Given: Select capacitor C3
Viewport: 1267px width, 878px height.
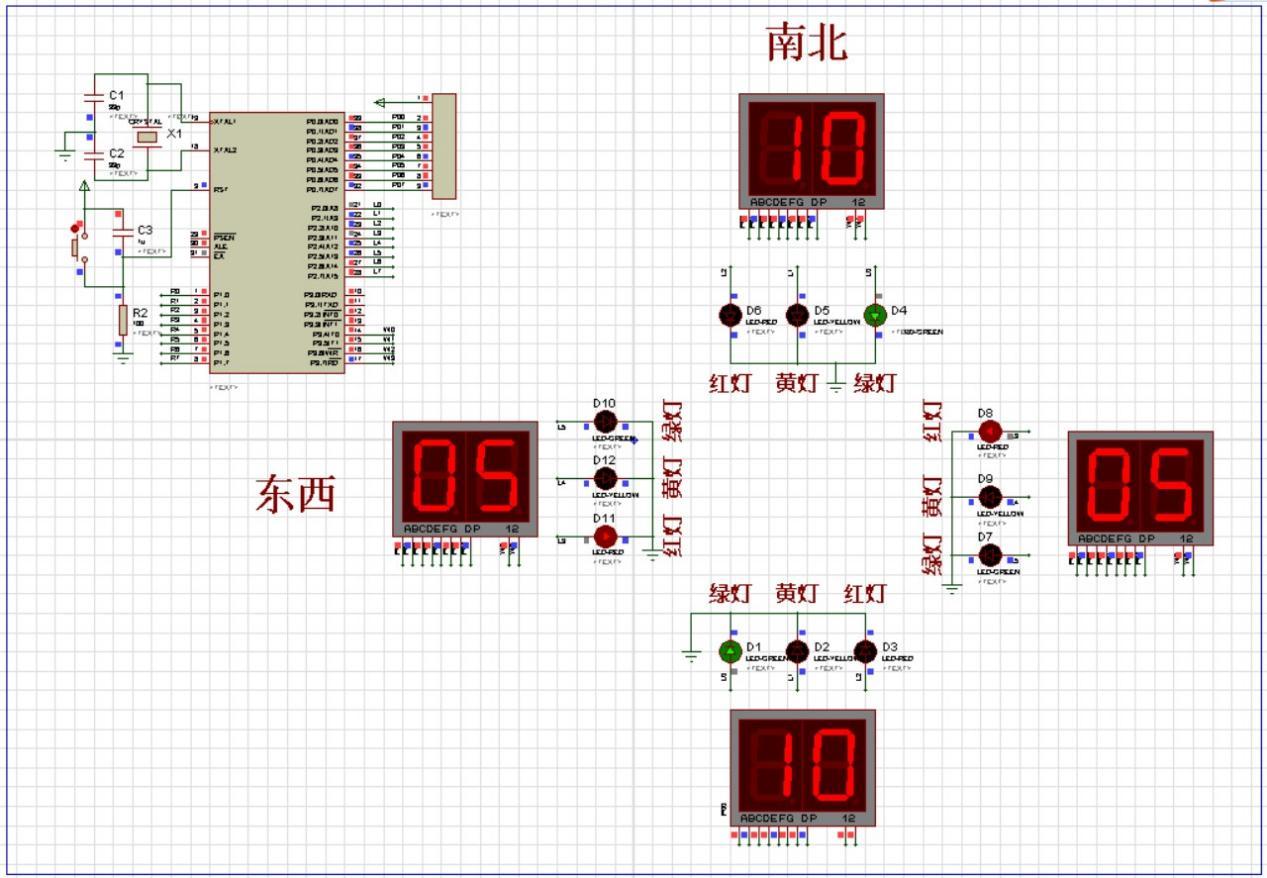Looking at the screenshot, I should coord(124,234).
